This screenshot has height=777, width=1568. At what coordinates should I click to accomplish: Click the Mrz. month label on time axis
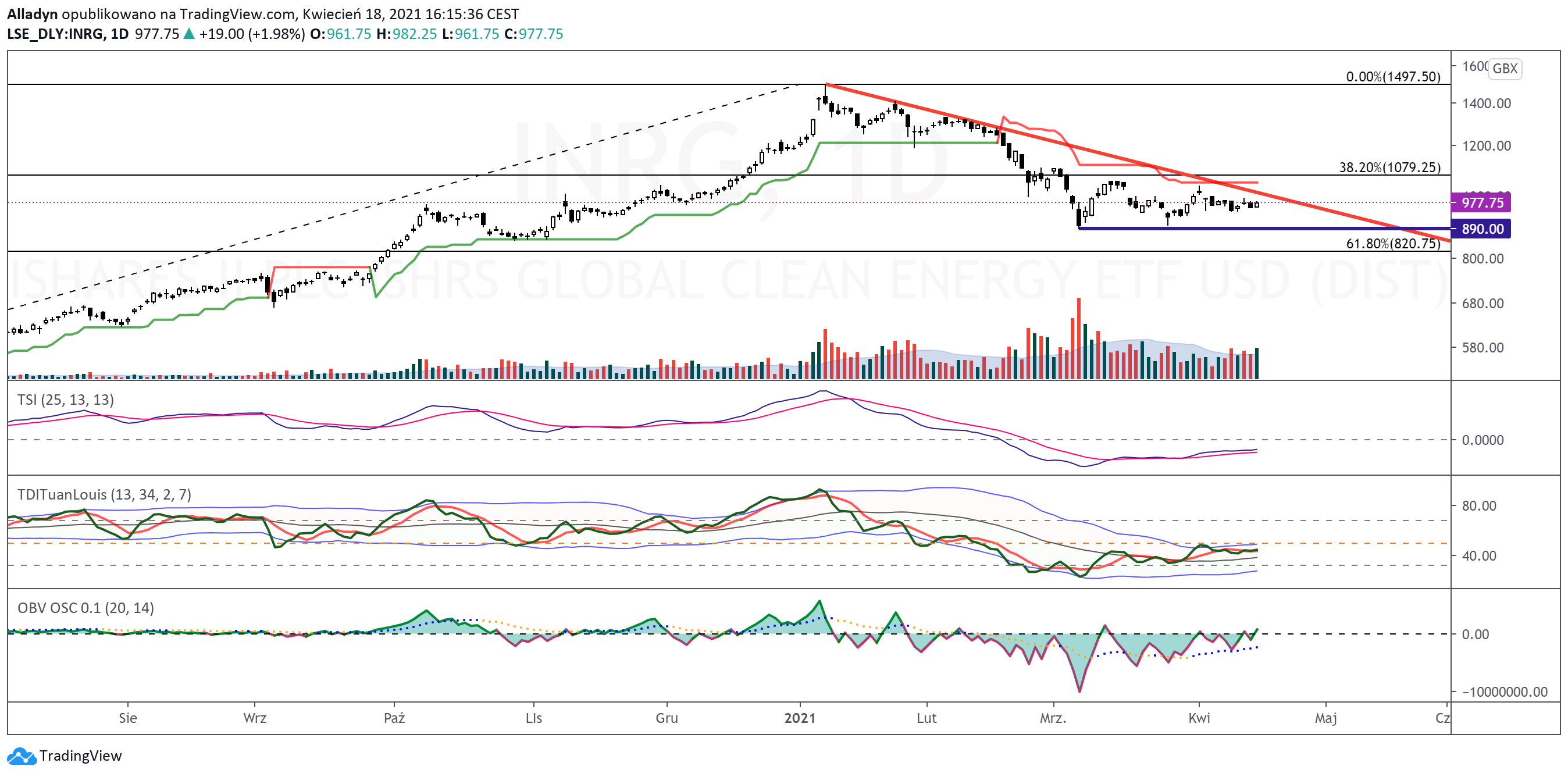point(1053,719)
